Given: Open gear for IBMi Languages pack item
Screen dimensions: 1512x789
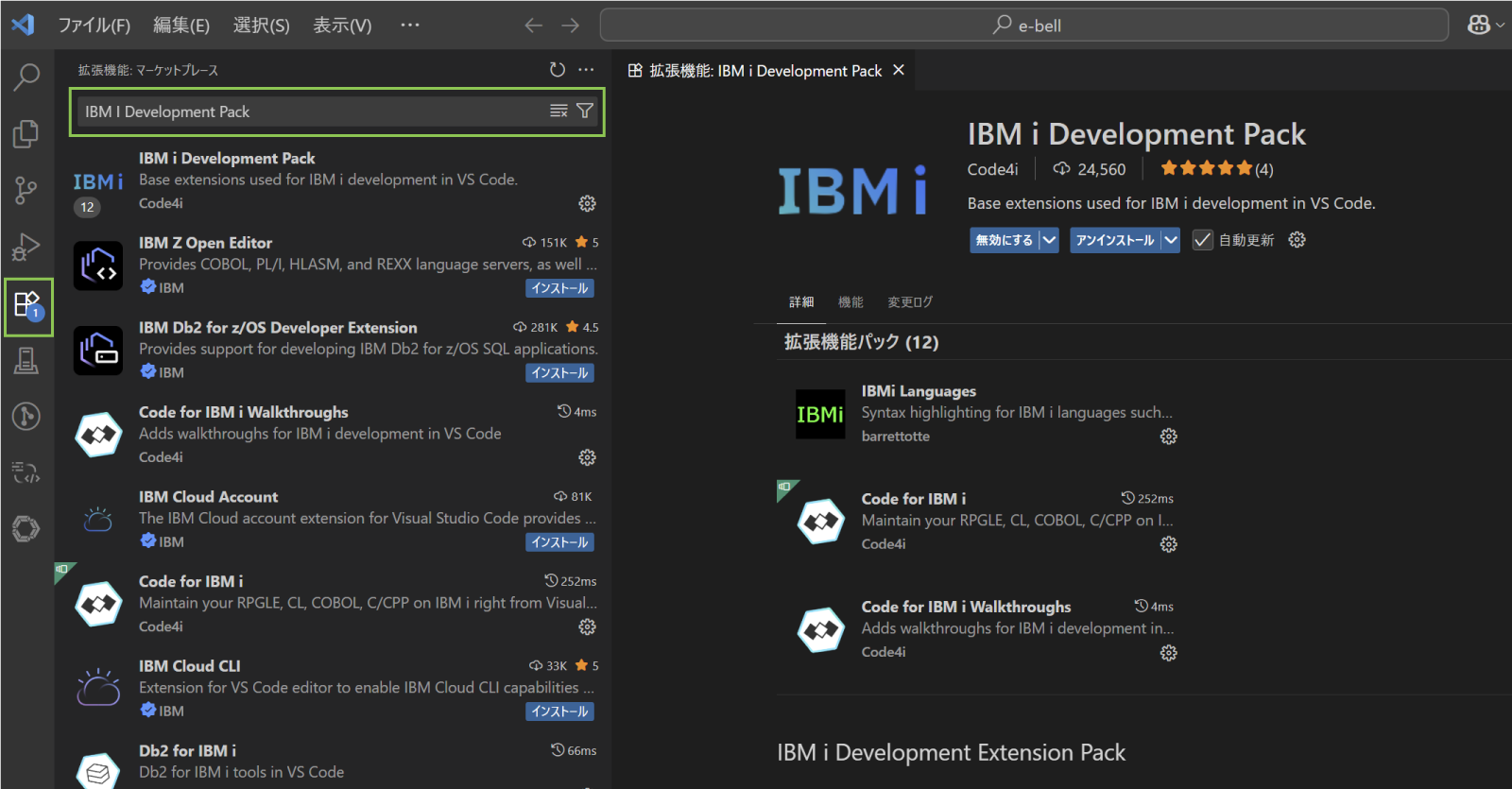Looking at the screenshot, I should click(x=1169, y=437).
